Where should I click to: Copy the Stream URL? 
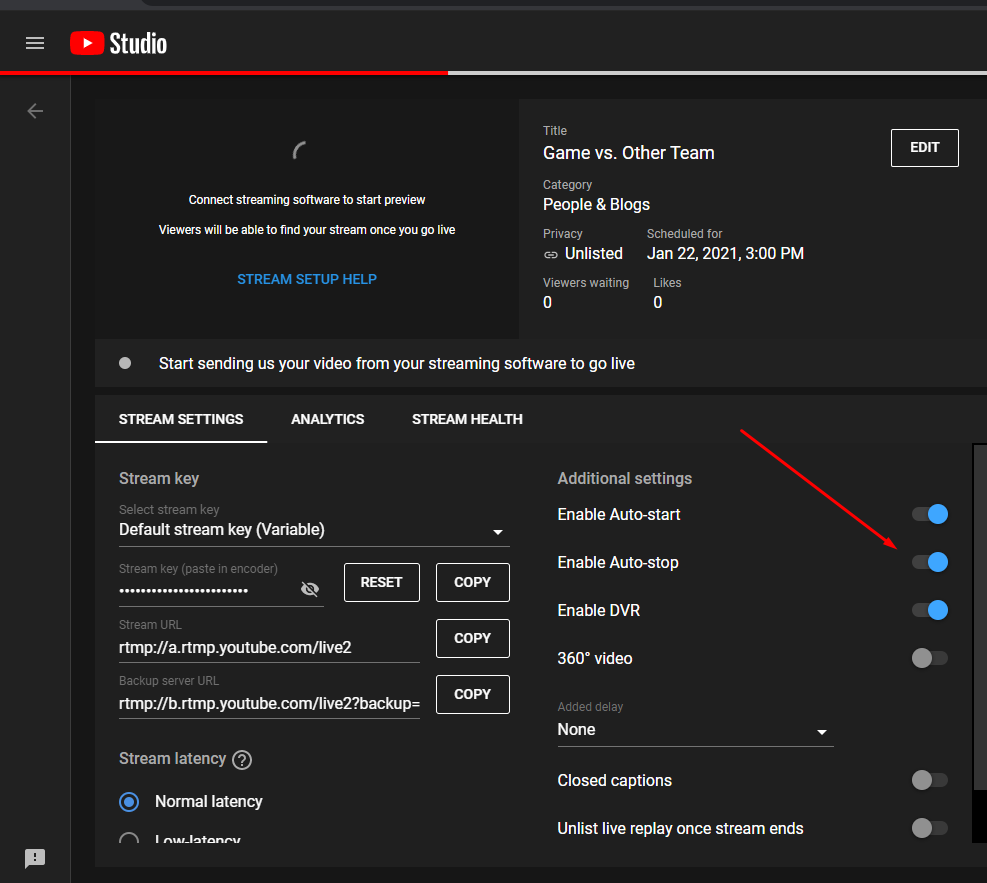point(472,638)
